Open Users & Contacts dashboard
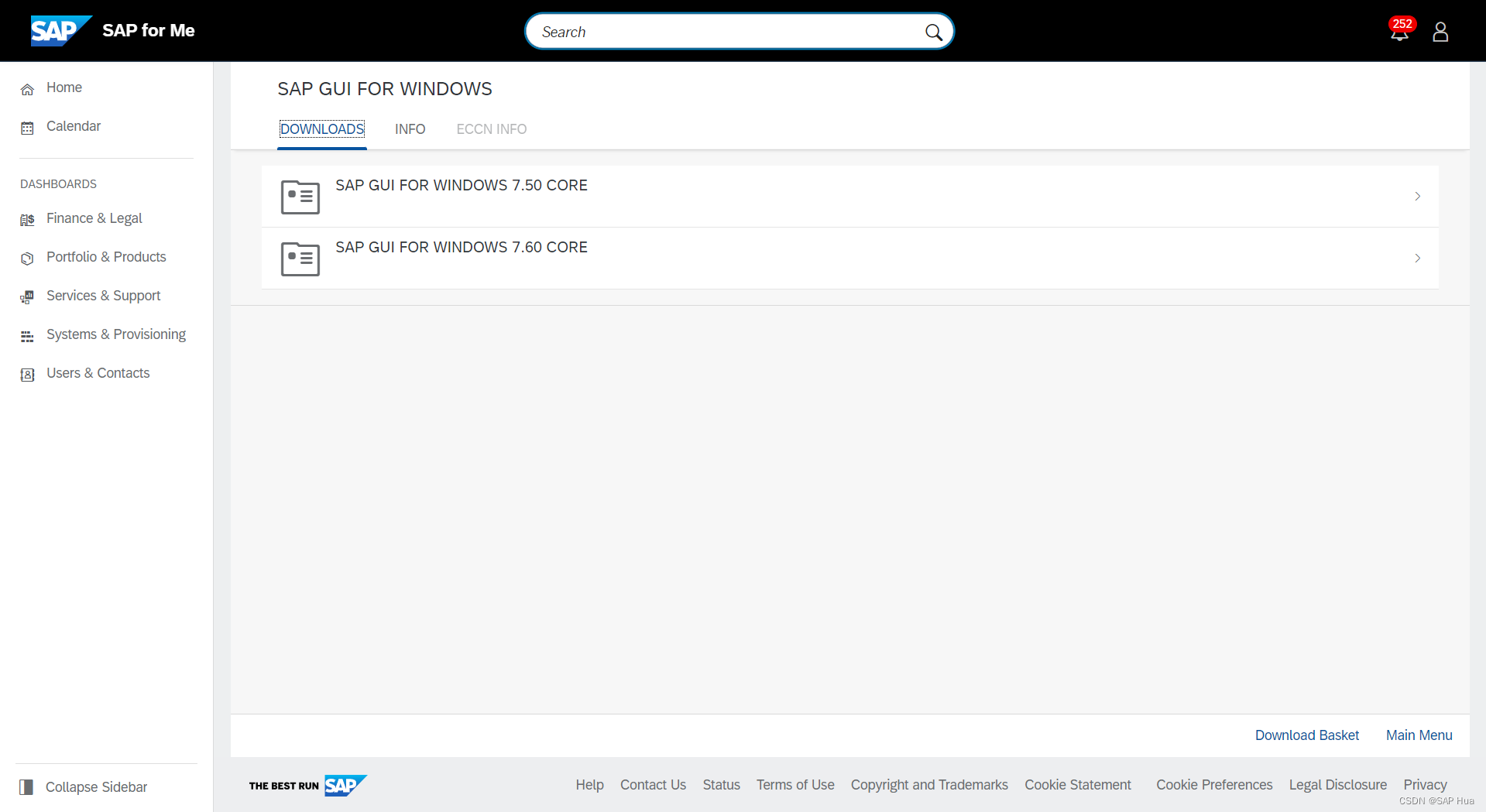Image resolution: width=1486 pixels, height=812 pixels. (98, 373)
